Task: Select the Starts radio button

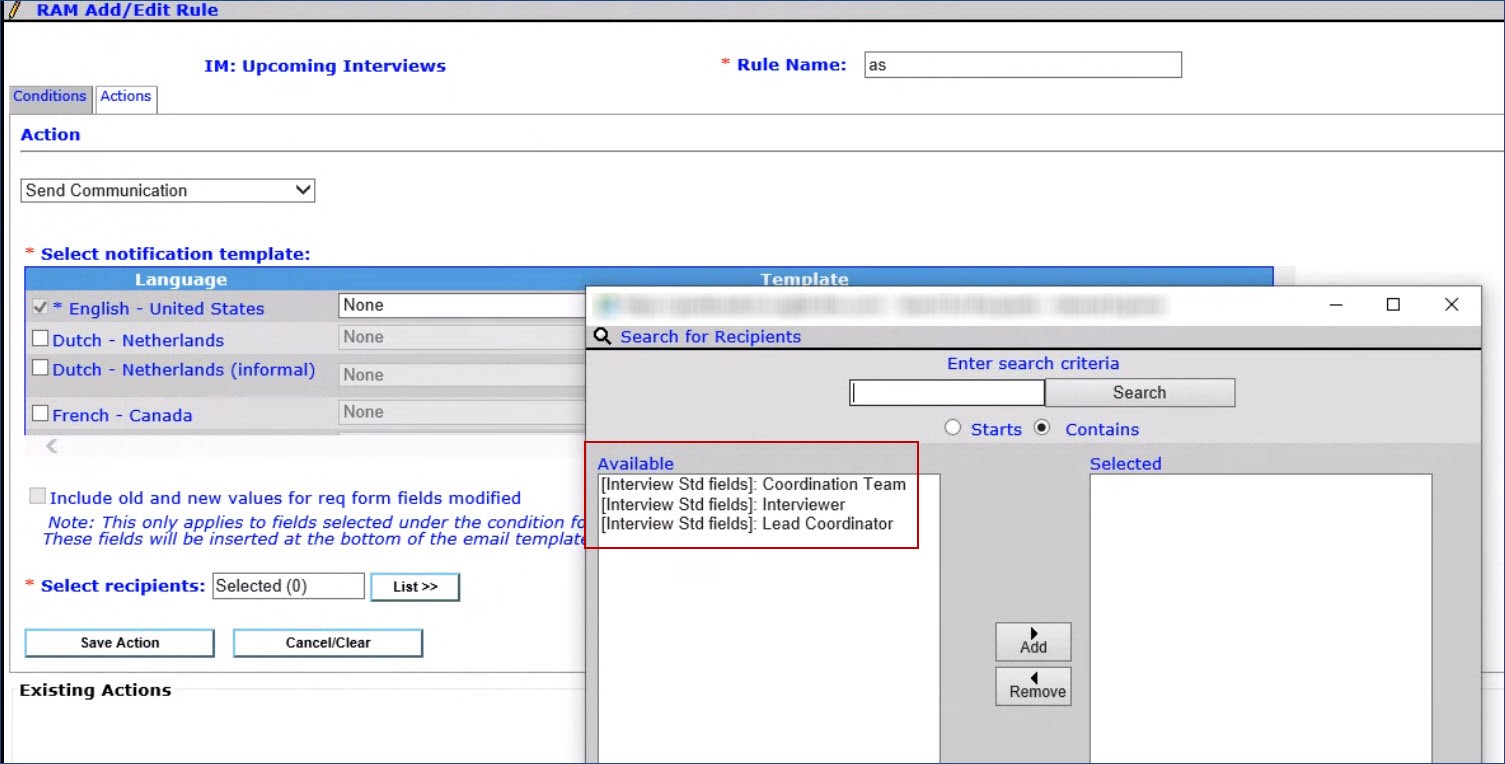Action: [953, 428]
